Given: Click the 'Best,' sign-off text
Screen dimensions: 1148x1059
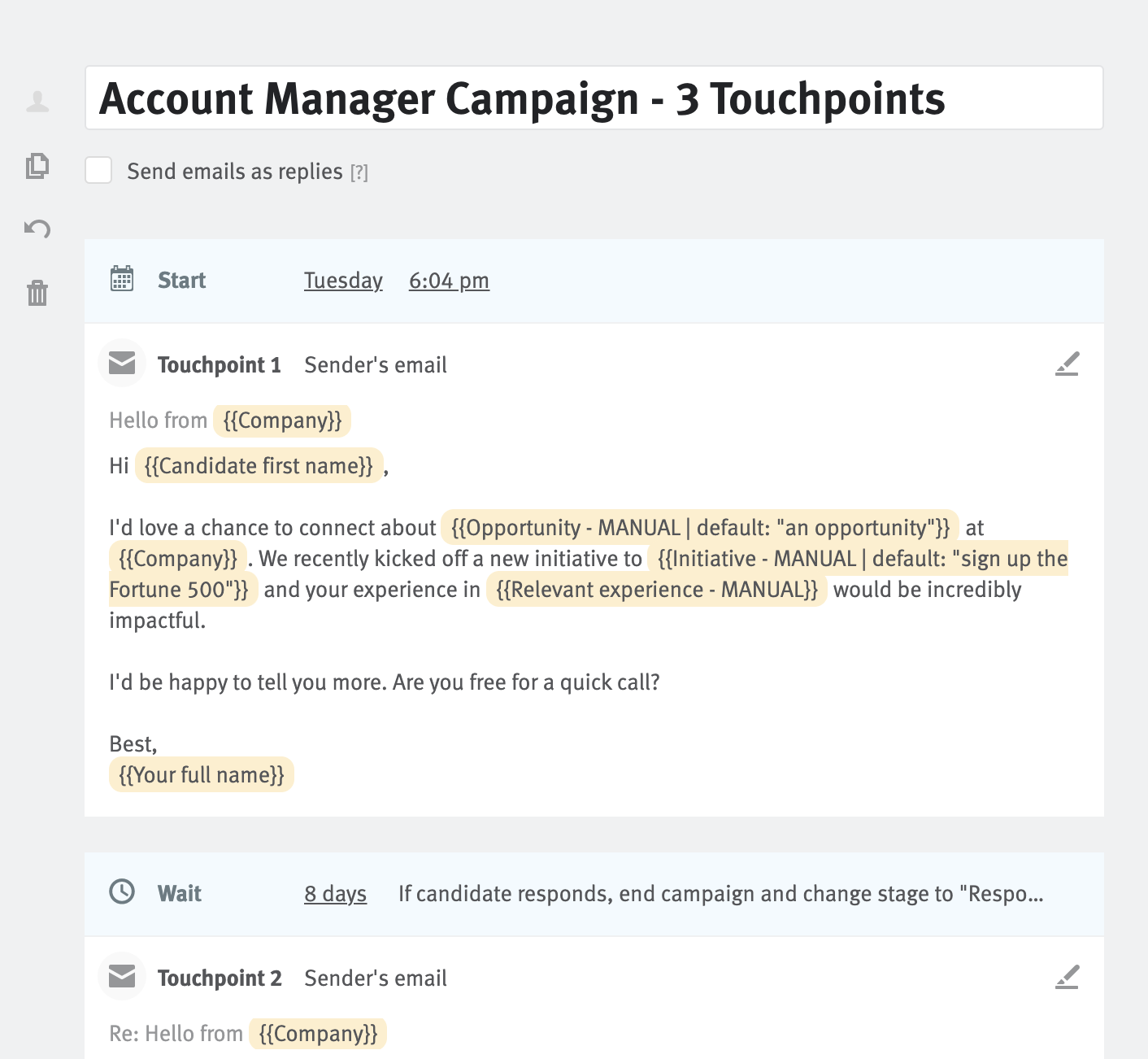Looking at the screenshot, I should click(x=133, y=744).
